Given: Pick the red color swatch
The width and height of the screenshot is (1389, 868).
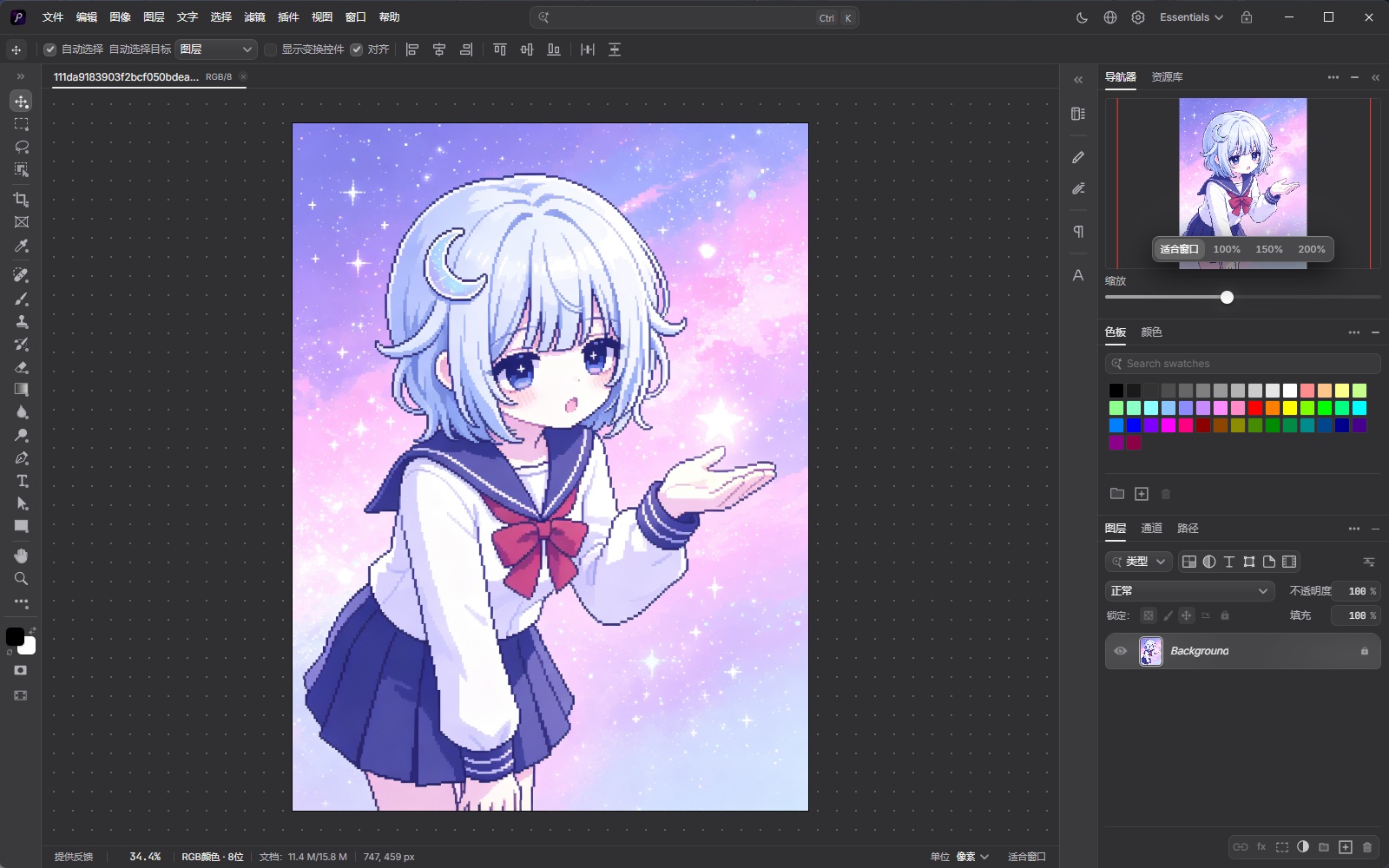Looking at the screenshot, I should [1255, 408].
